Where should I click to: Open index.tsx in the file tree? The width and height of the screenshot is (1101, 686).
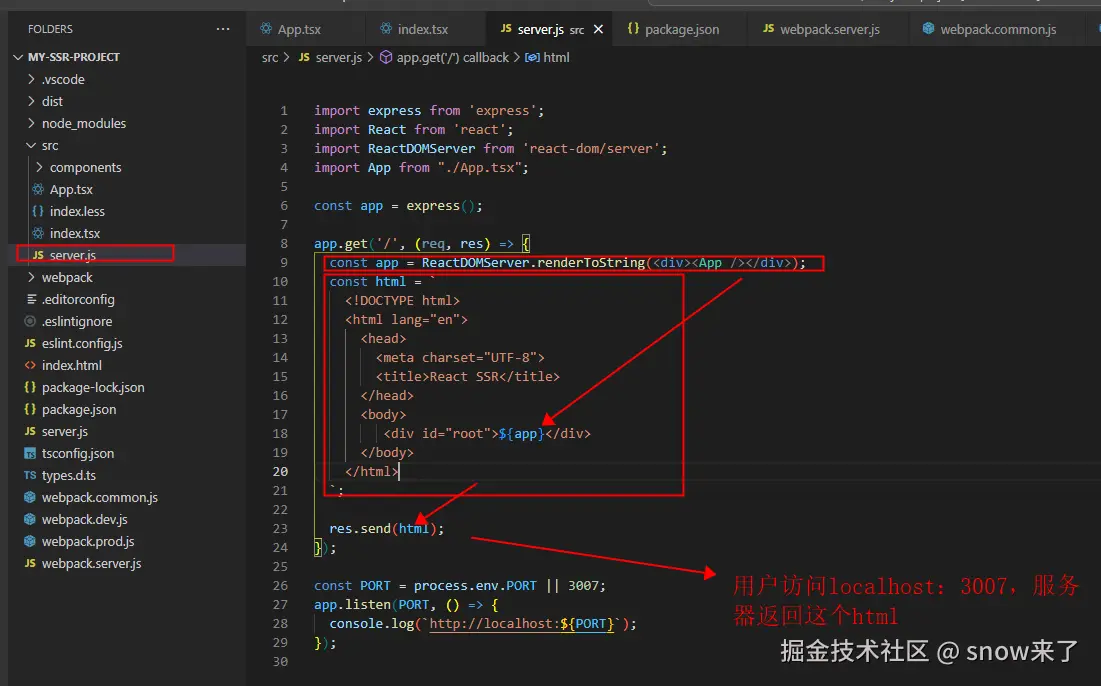(74, 233)
